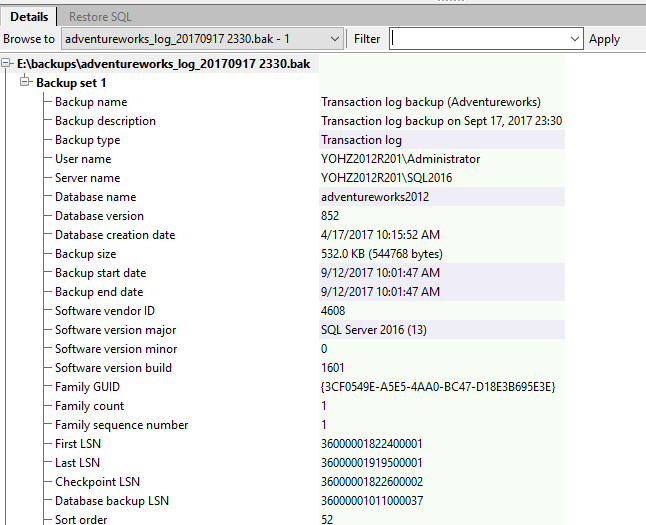Click the Server name property
The height and width of the screenshot is (525, 646).
89,178
